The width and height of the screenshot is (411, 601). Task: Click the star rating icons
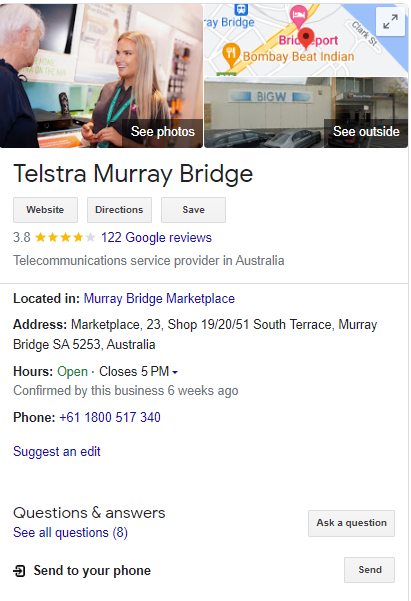(x=65, y=238)
